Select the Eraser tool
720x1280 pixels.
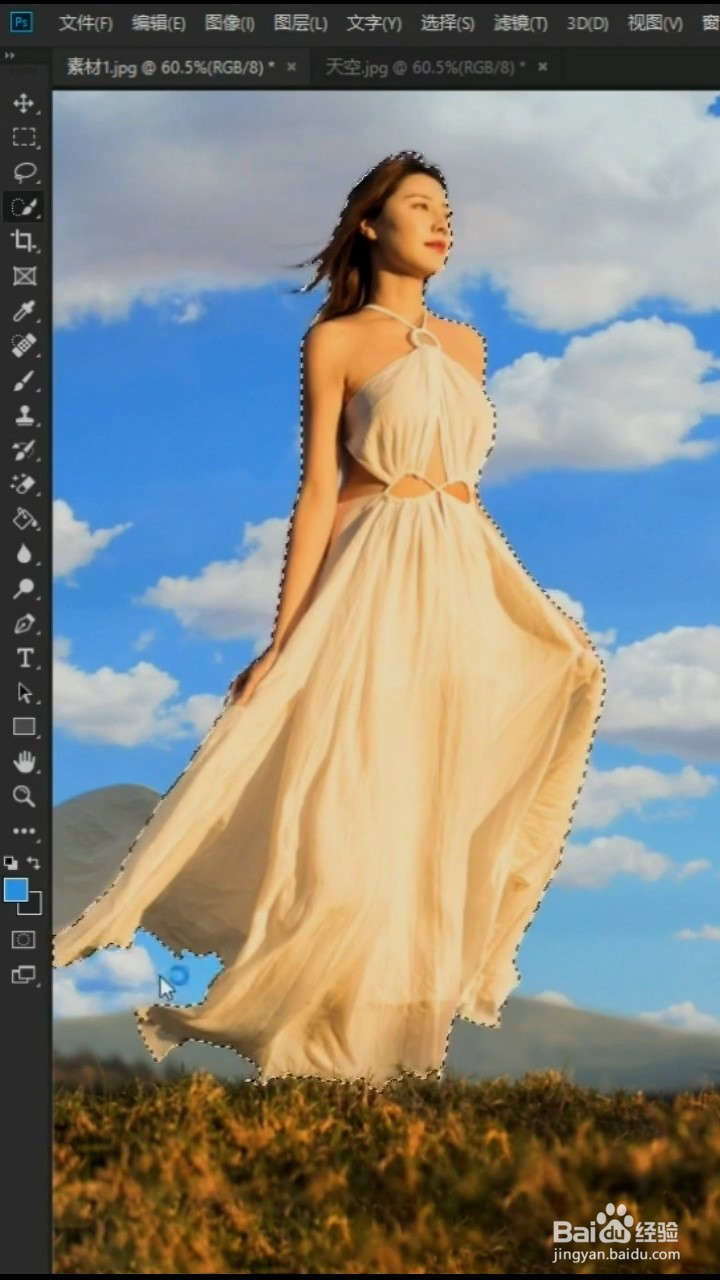point(24,484)
